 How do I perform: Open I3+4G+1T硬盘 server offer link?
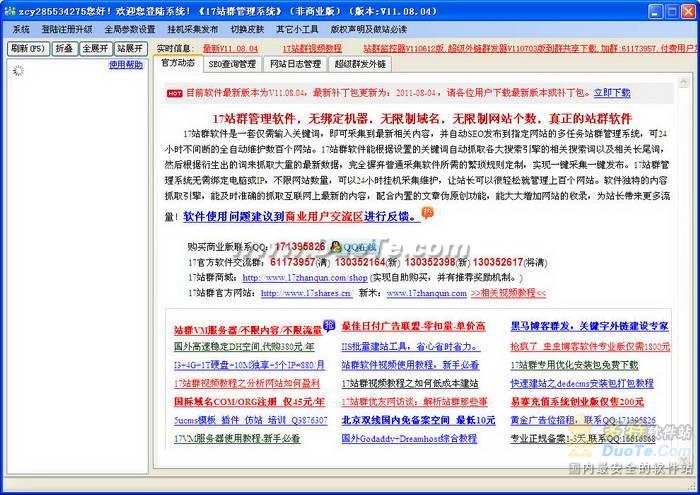pyautogui.click(x=249, y=365)
